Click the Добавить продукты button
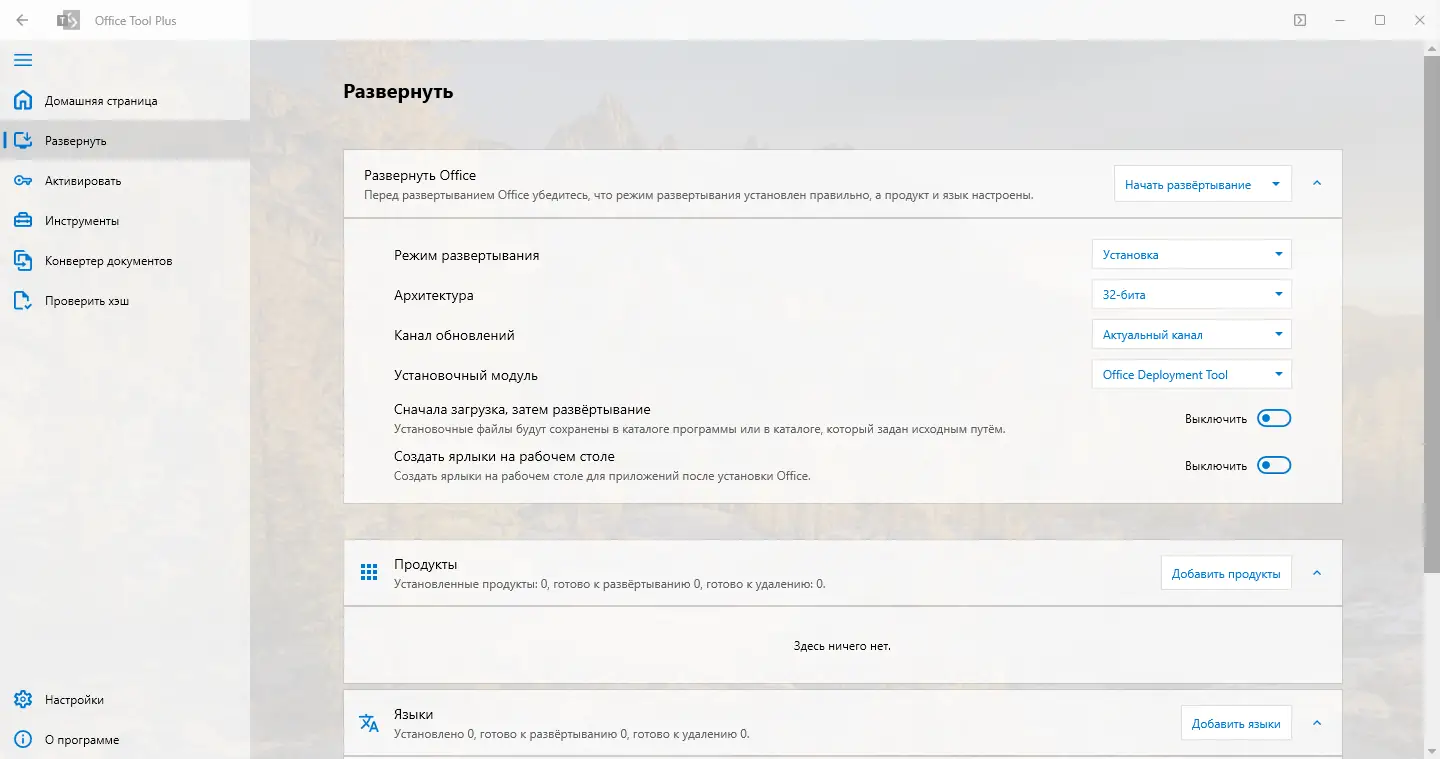Viewport: 1440px width, 759px height. [1226, 574]
